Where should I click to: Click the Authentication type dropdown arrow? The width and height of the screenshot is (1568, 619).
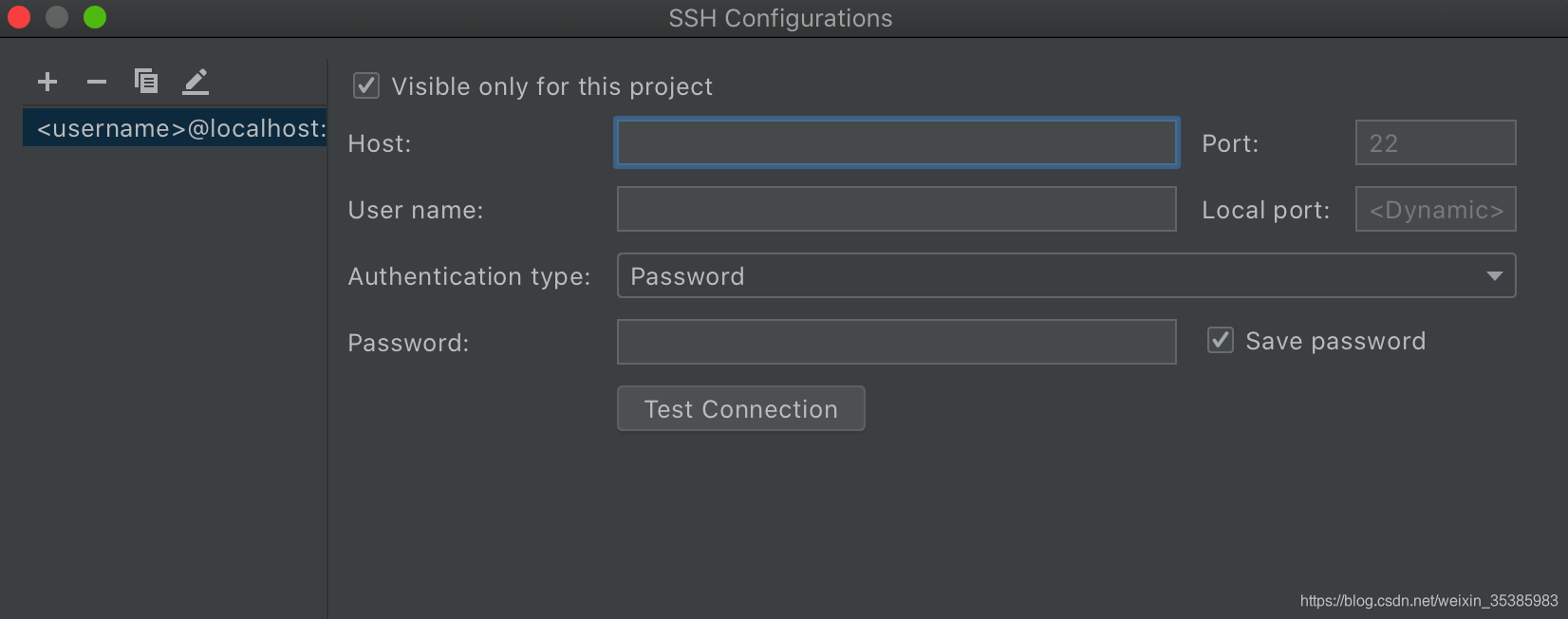pyautogui.click(x=1494, y=276)
